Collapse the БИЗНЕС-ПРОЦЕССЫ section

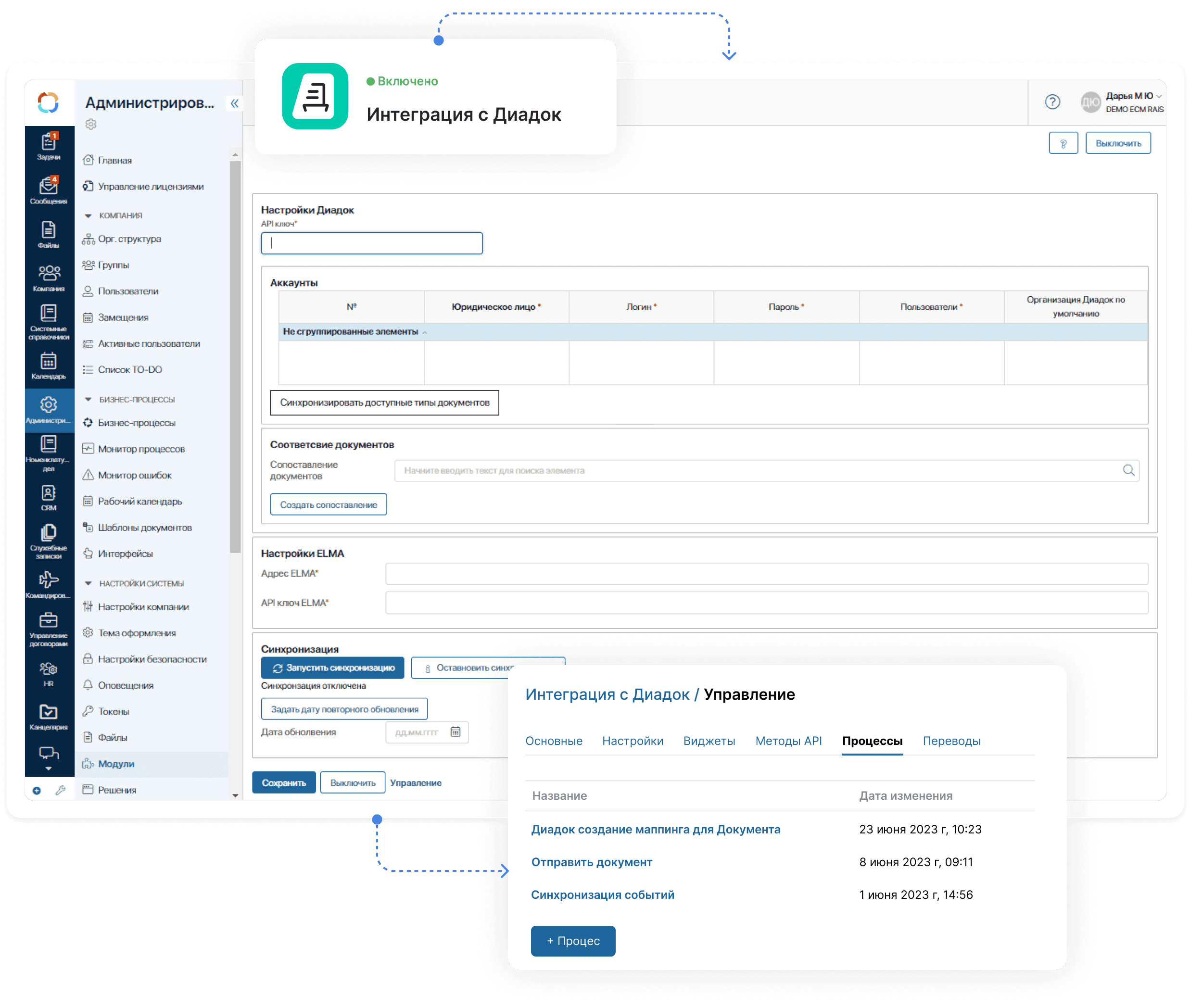(x=88, y=400)
